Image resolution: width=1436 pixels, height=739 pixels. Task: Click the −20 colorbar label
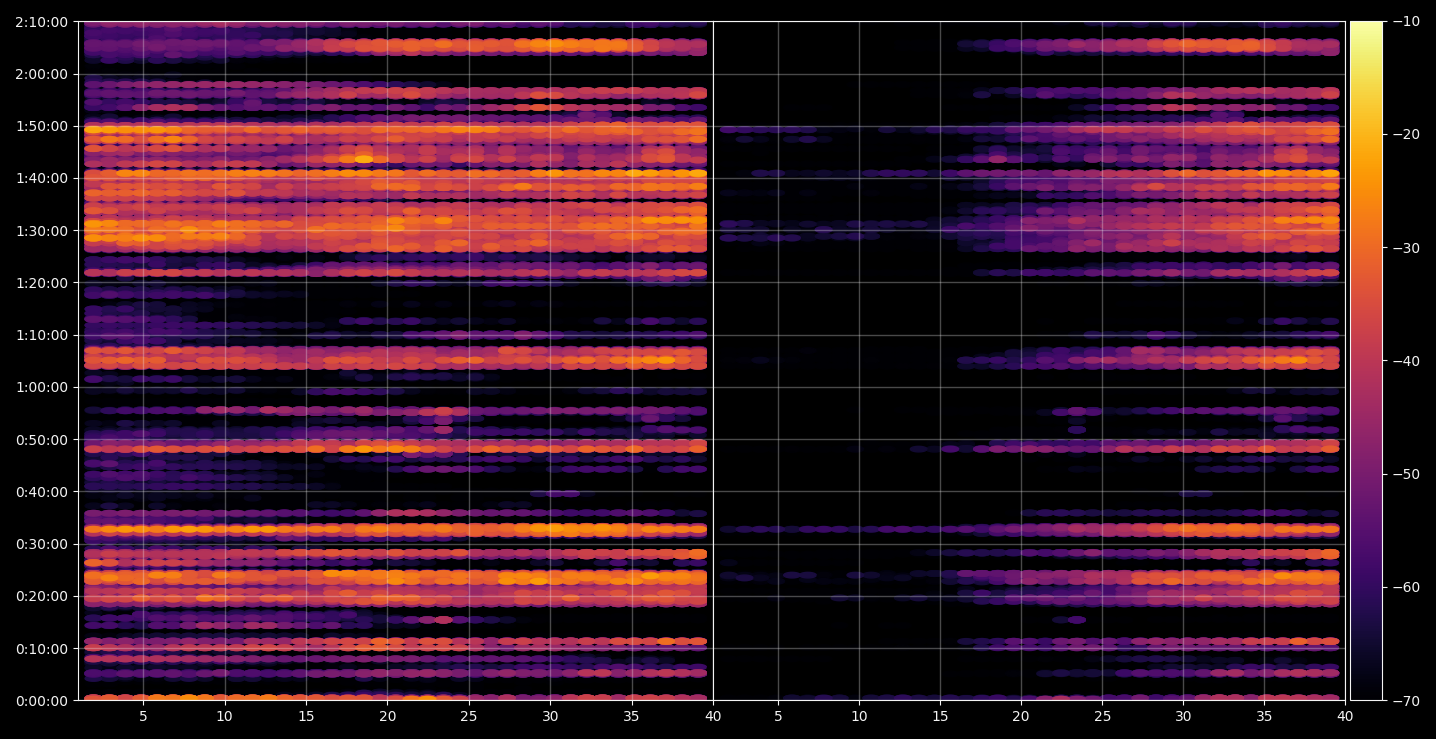(1406, 135)
